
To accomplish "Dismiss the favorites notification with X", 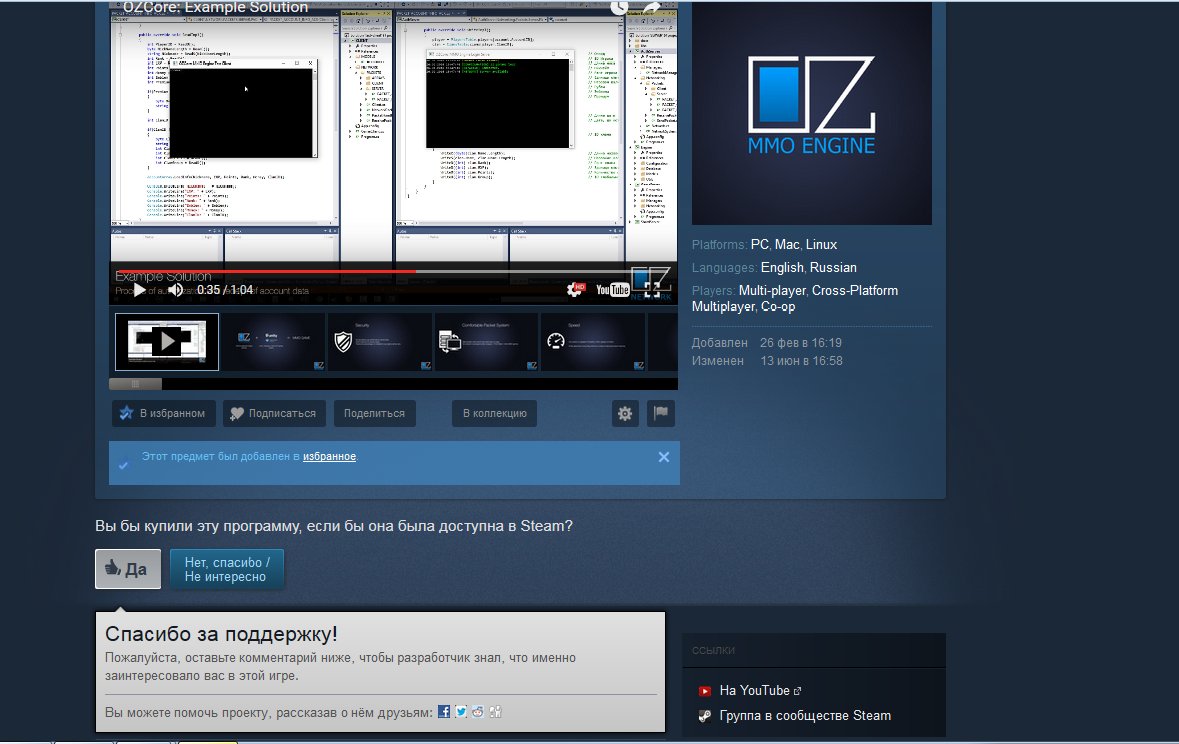I will point(664,457).
